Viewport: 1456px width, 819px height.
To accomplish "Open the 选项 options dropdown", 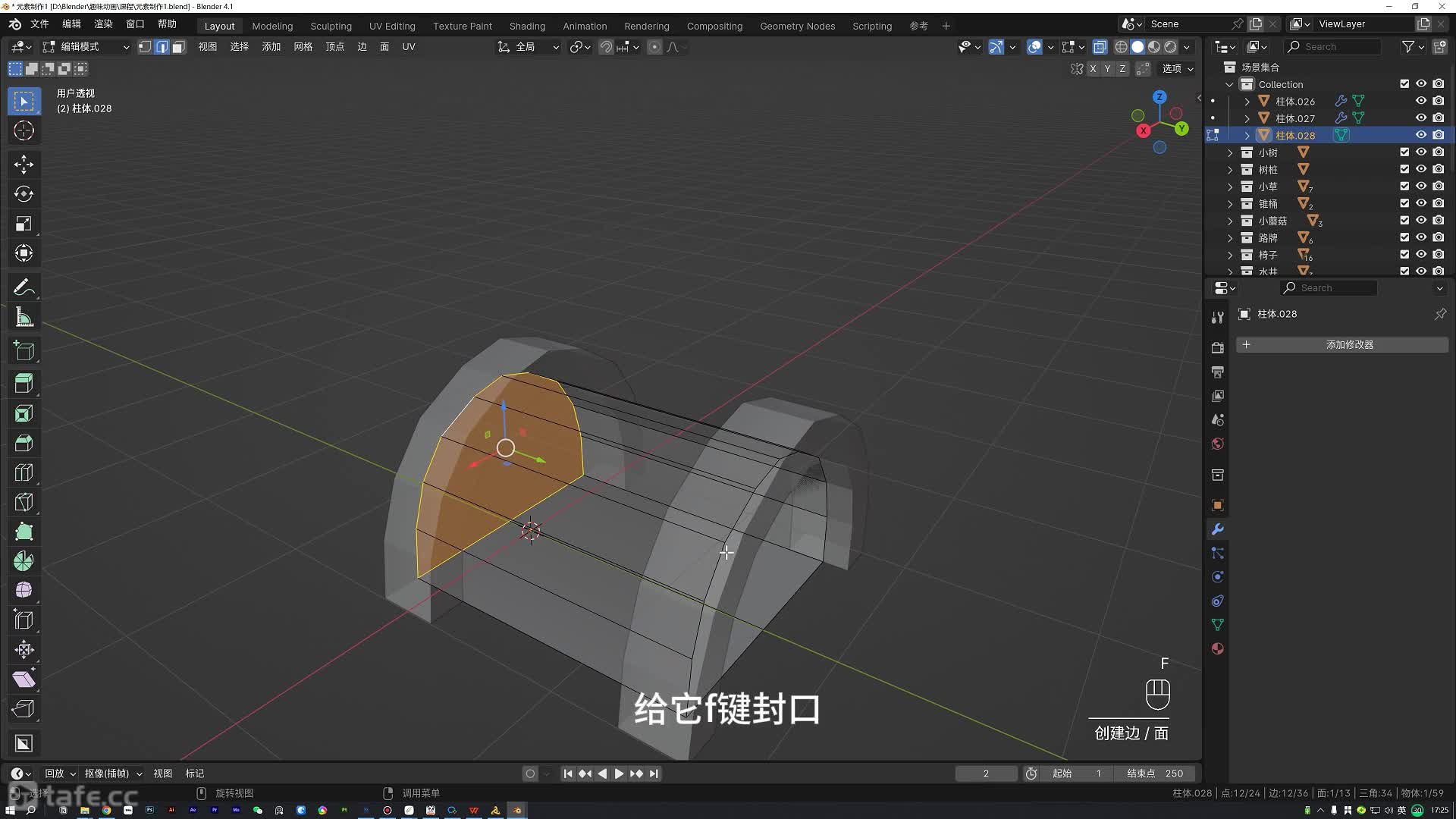I will coord(1178,69).
